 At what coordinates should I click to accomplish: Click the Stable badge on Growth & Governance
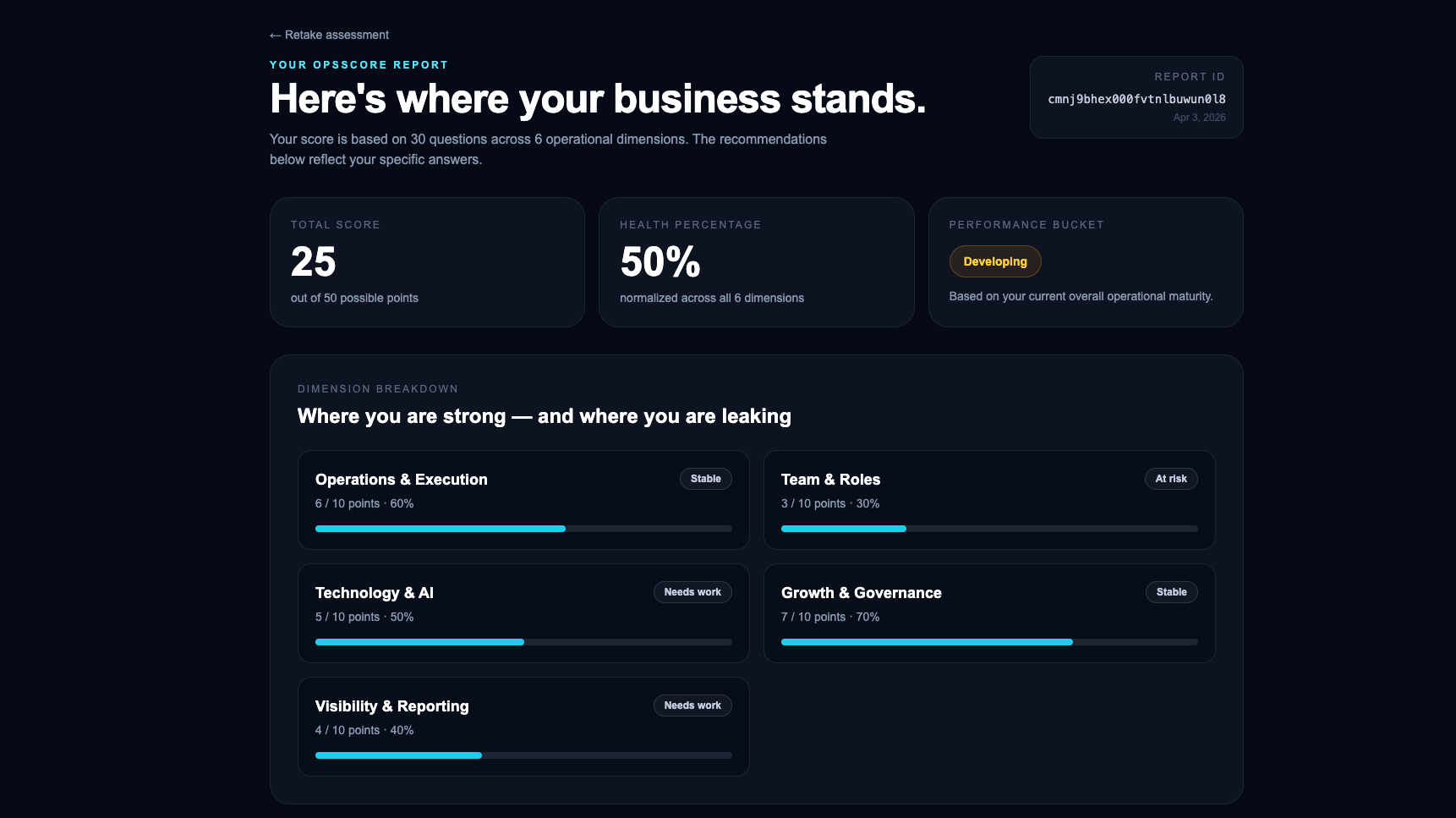[x=1171, y=592]
